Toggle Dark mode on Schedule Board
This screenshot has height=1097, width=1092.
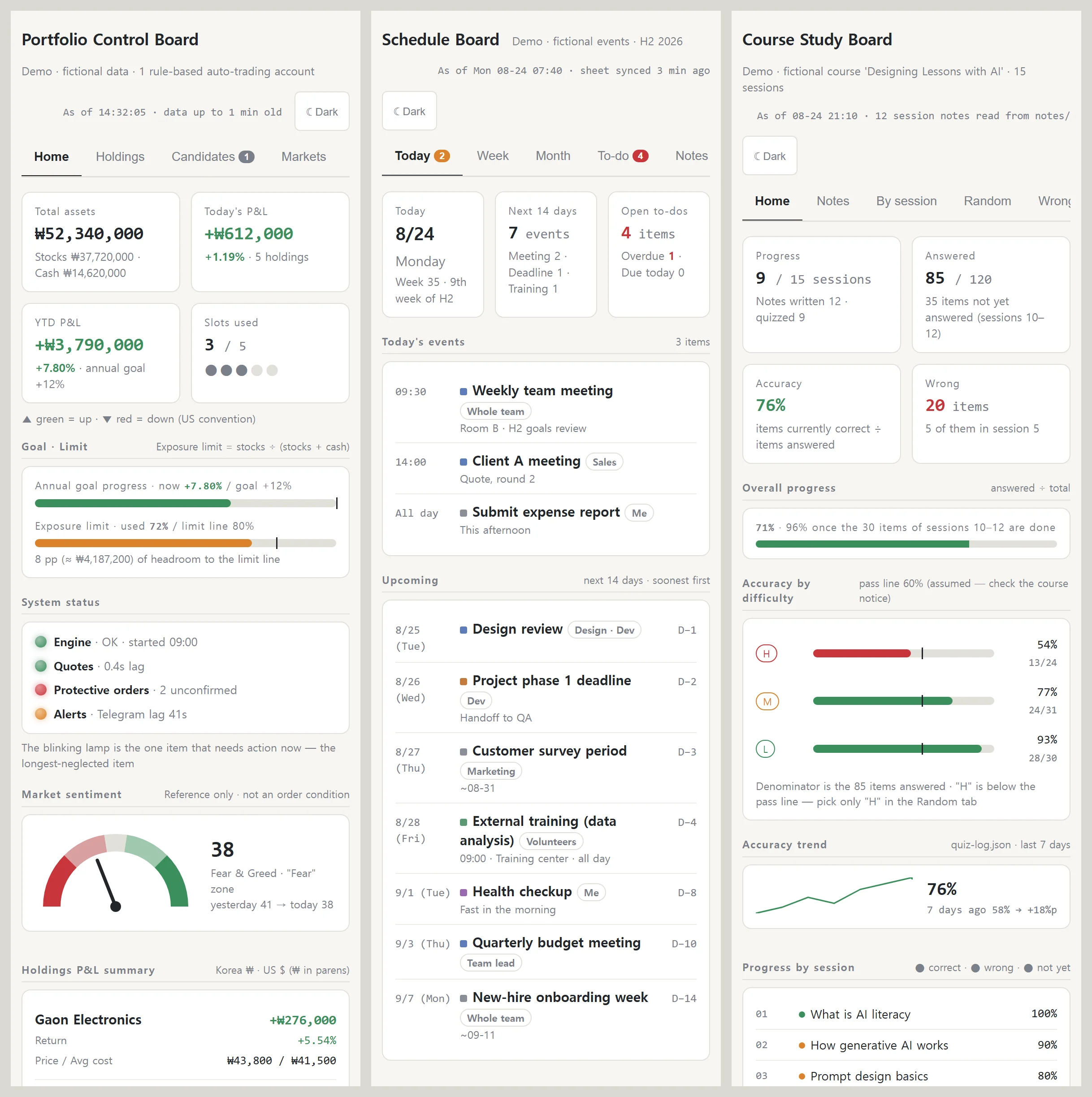click(409, 111)
